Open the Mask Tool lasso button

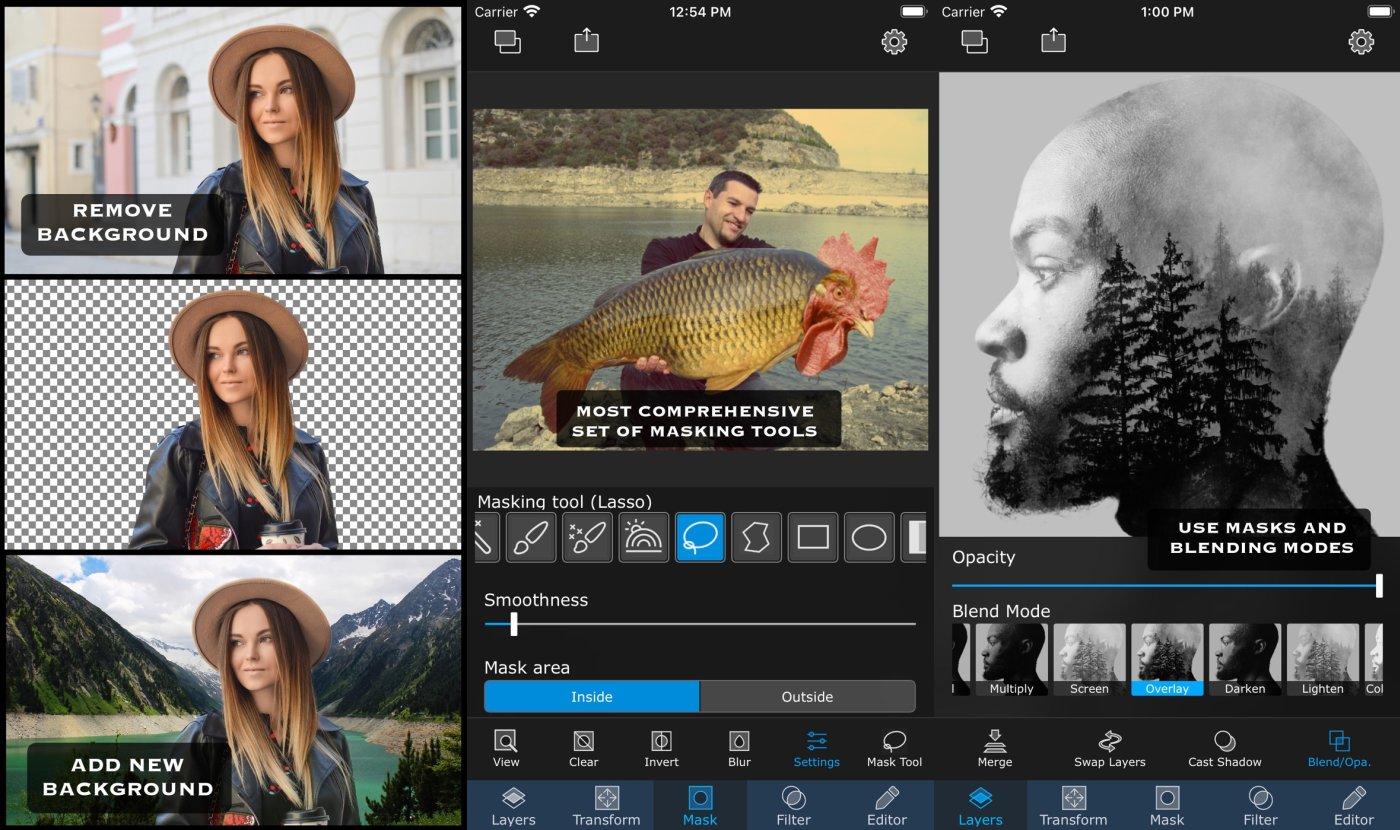895,749
